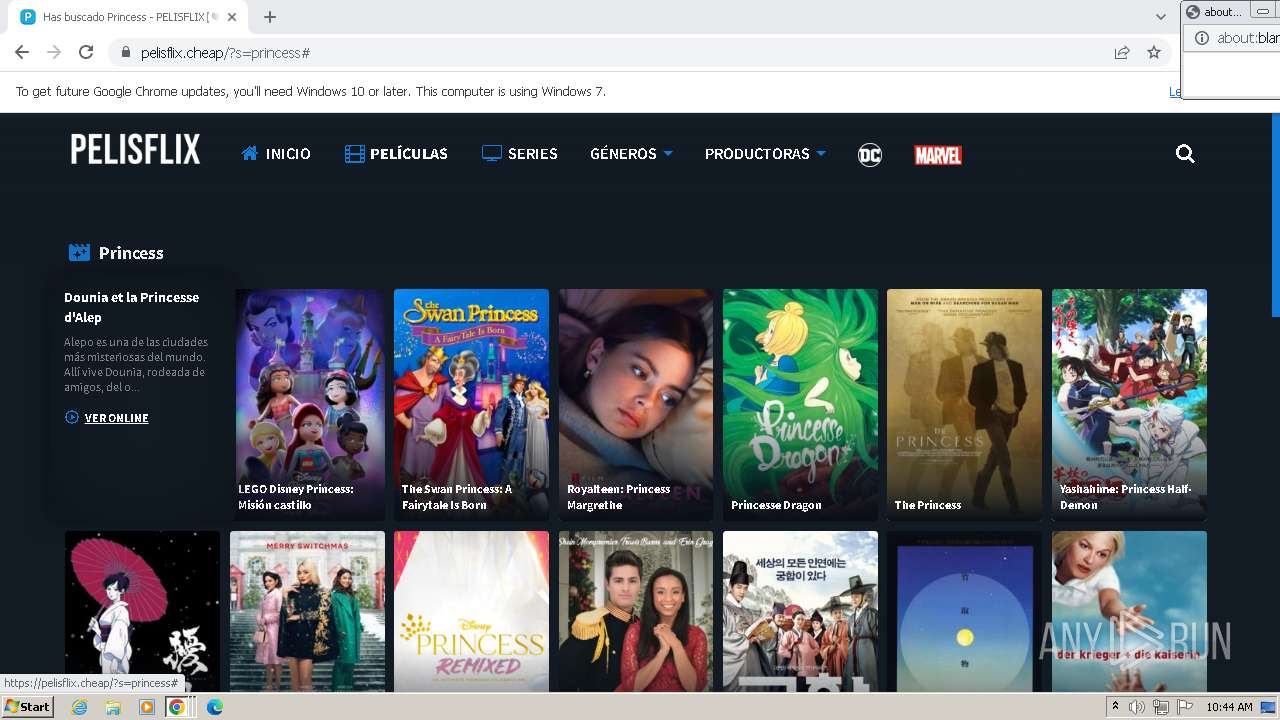Open Microsoft Edge from taskbar
1280x720 pixels.
click(x=215, y=707)
